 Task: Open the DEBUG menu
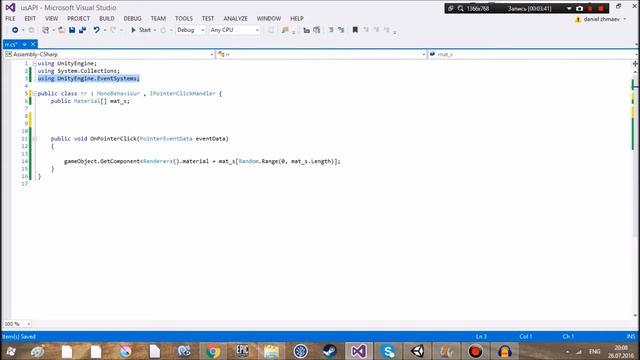[x=132, y=18]
